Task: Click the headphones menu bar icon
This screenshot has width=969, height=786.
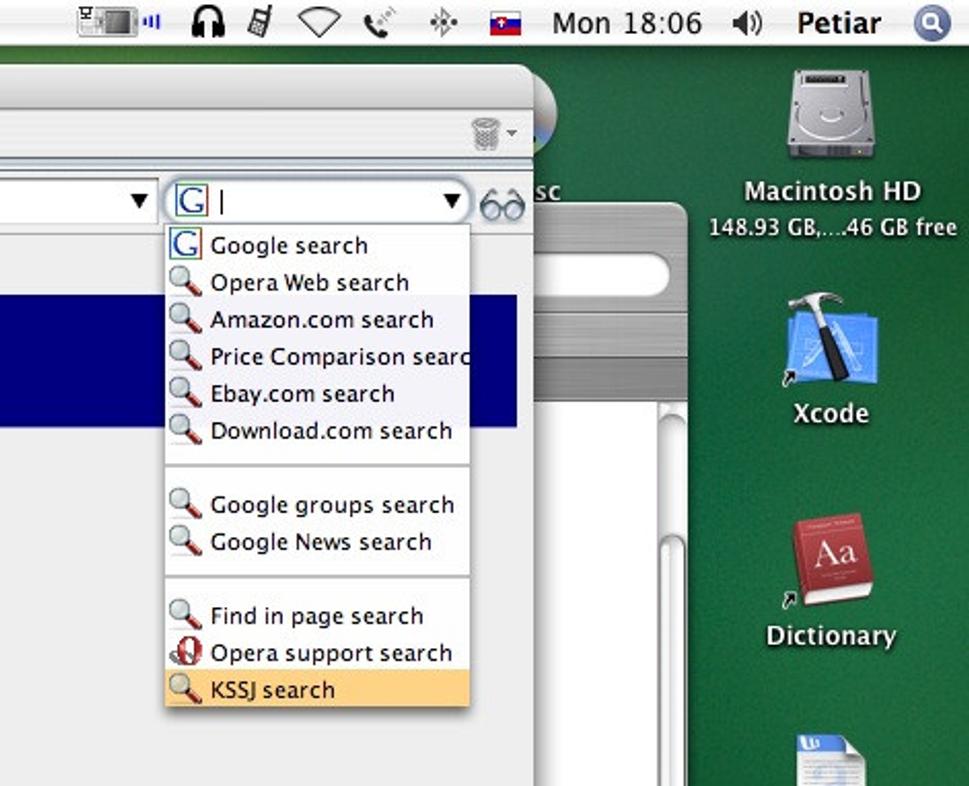Action: pyautogui.click(x=208, y=22)
